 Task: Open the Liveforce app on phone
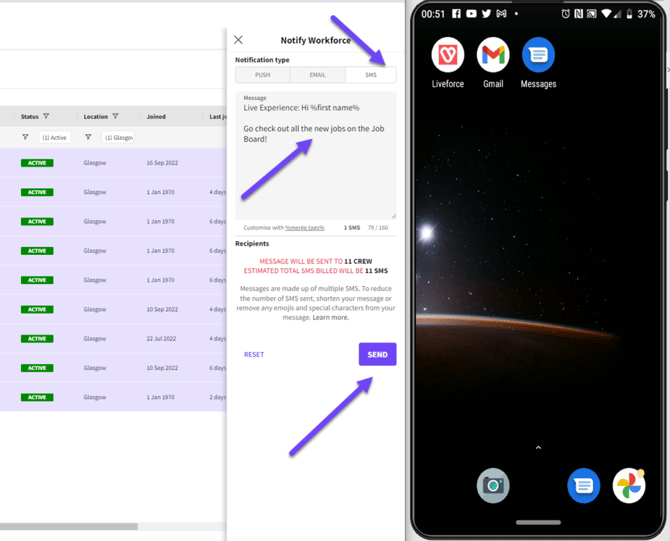point(447,55)
